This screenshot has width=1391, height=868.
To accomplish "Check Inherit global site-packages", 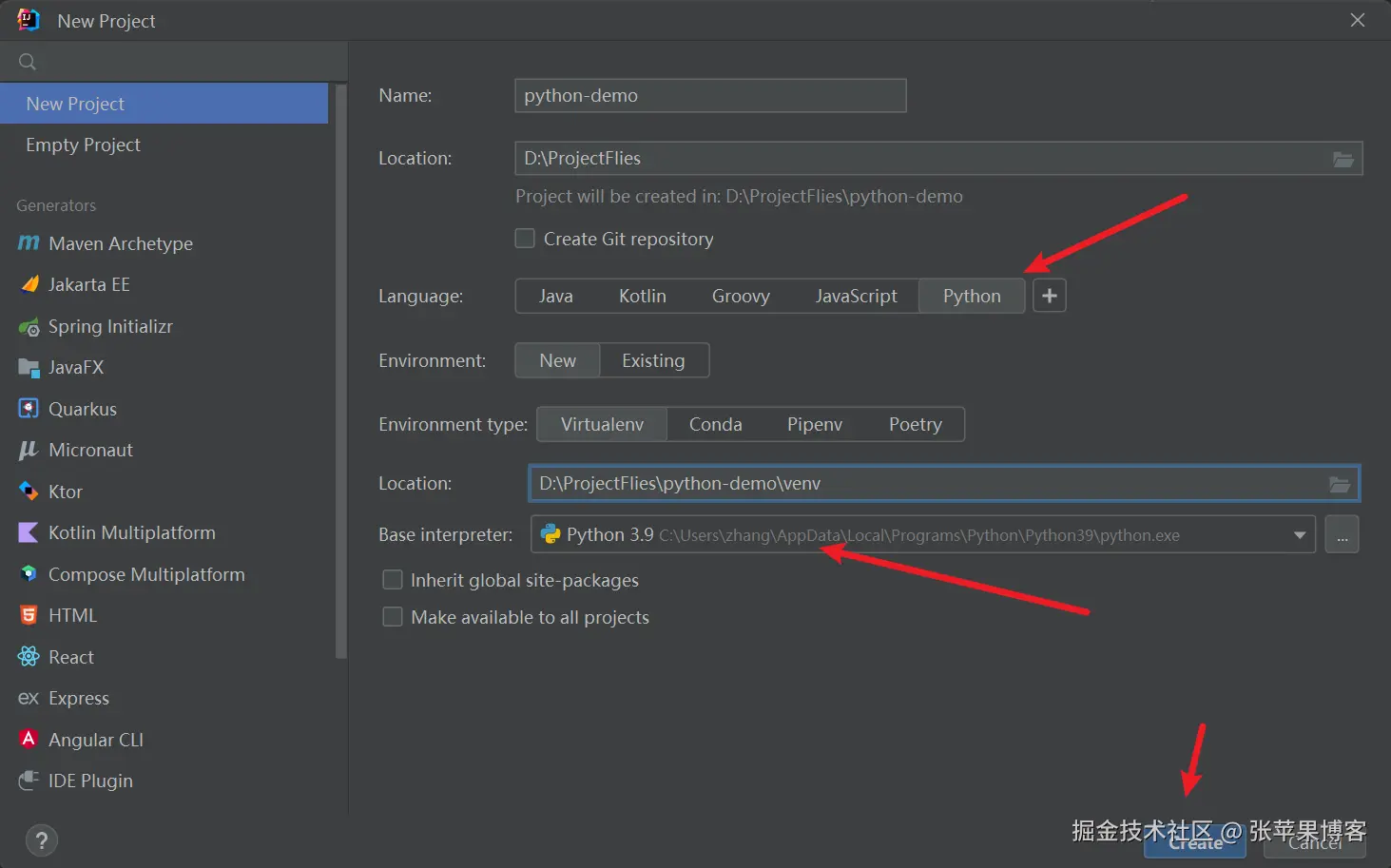I will (392, 580).
